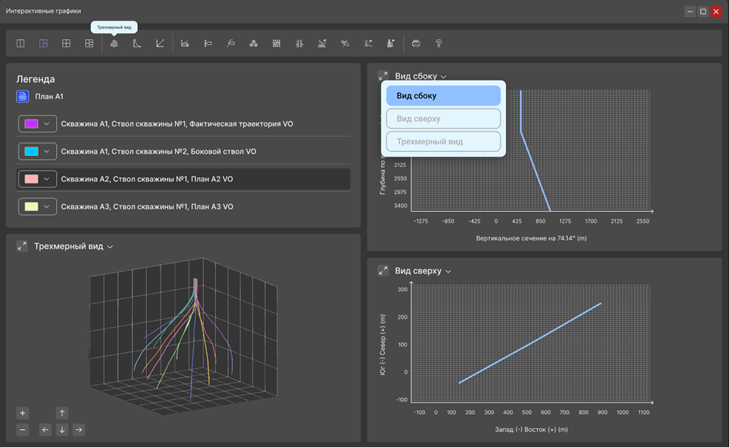Expand color dropdown chevron for План А2 VO
Image resolution: width=729 pixels, height=447 pixels.
46,179
